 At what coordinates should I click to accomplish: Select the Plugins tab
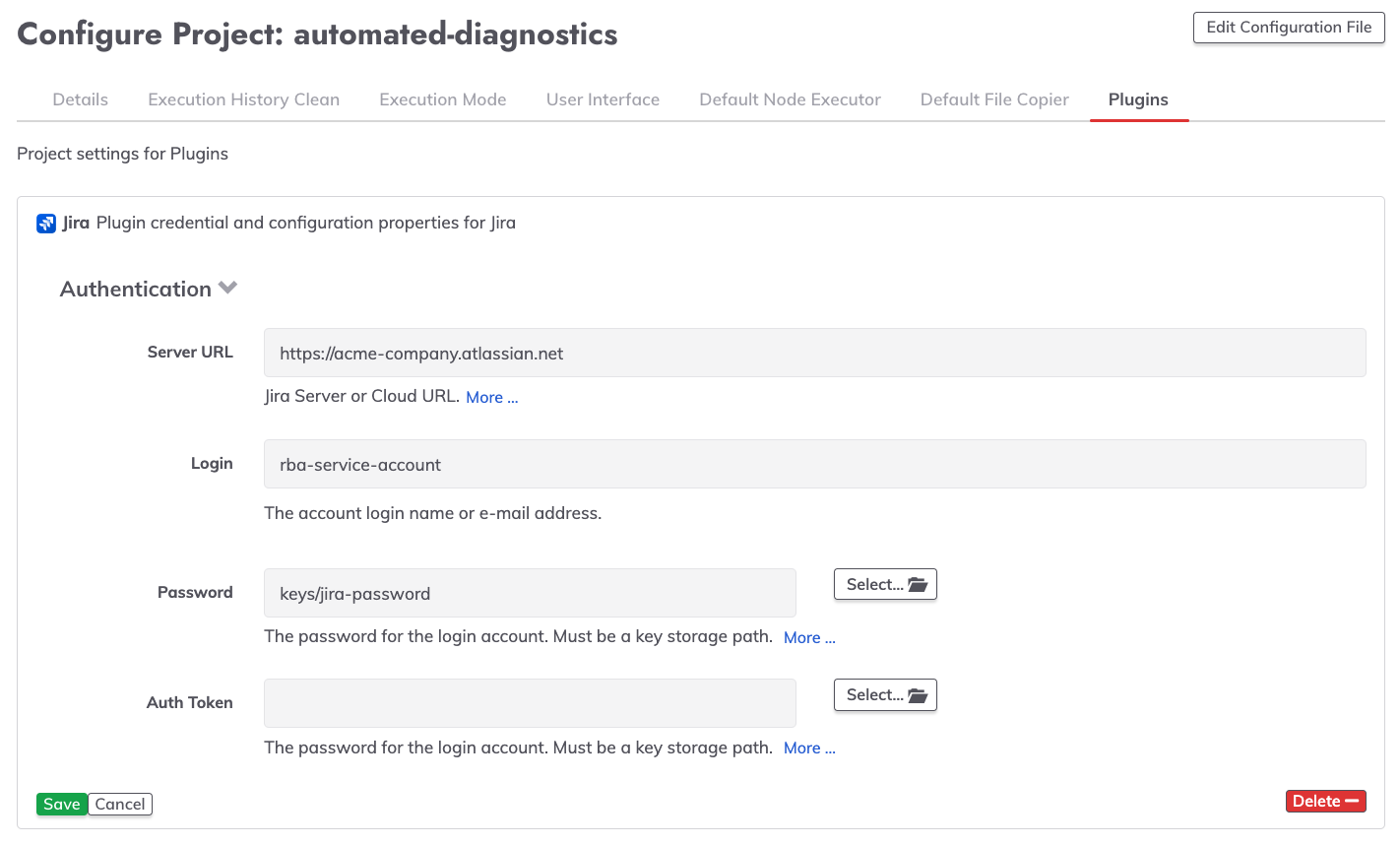pyautogui.click(x=1138, y=99)
